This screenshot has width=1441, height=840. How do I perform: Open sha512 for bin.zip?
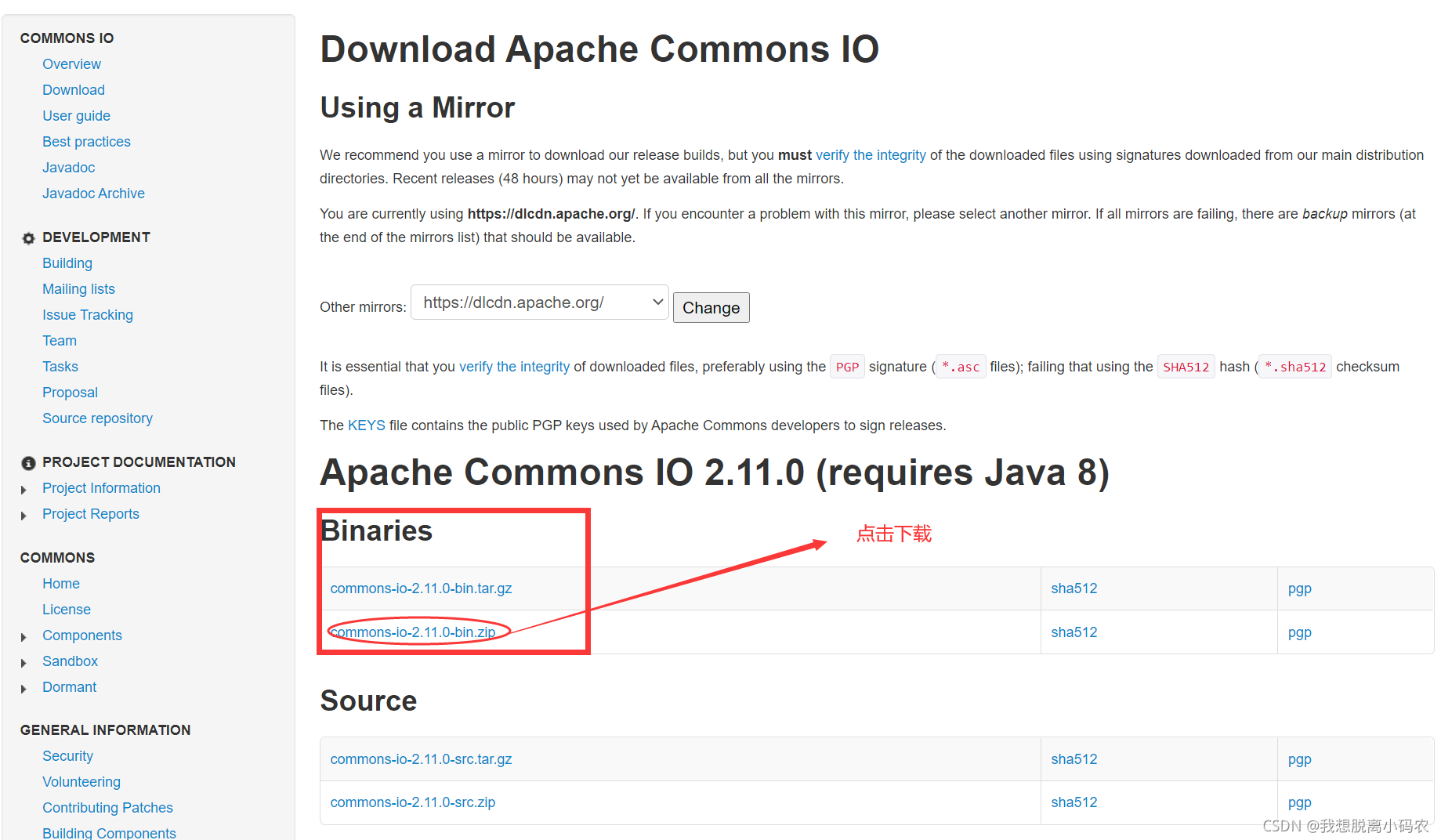pos(1074,632)
